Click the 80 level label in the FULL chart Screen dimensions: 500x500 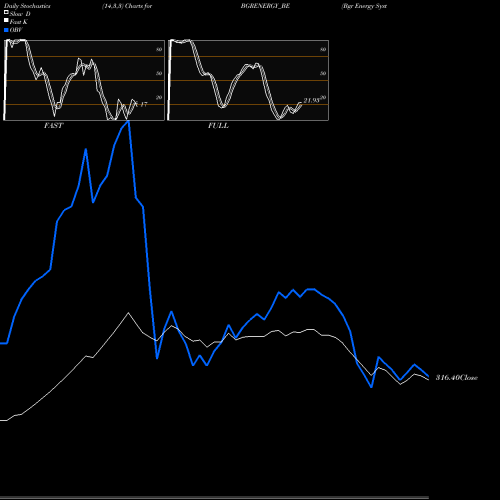pyautogui.click(x=323, y=49)
